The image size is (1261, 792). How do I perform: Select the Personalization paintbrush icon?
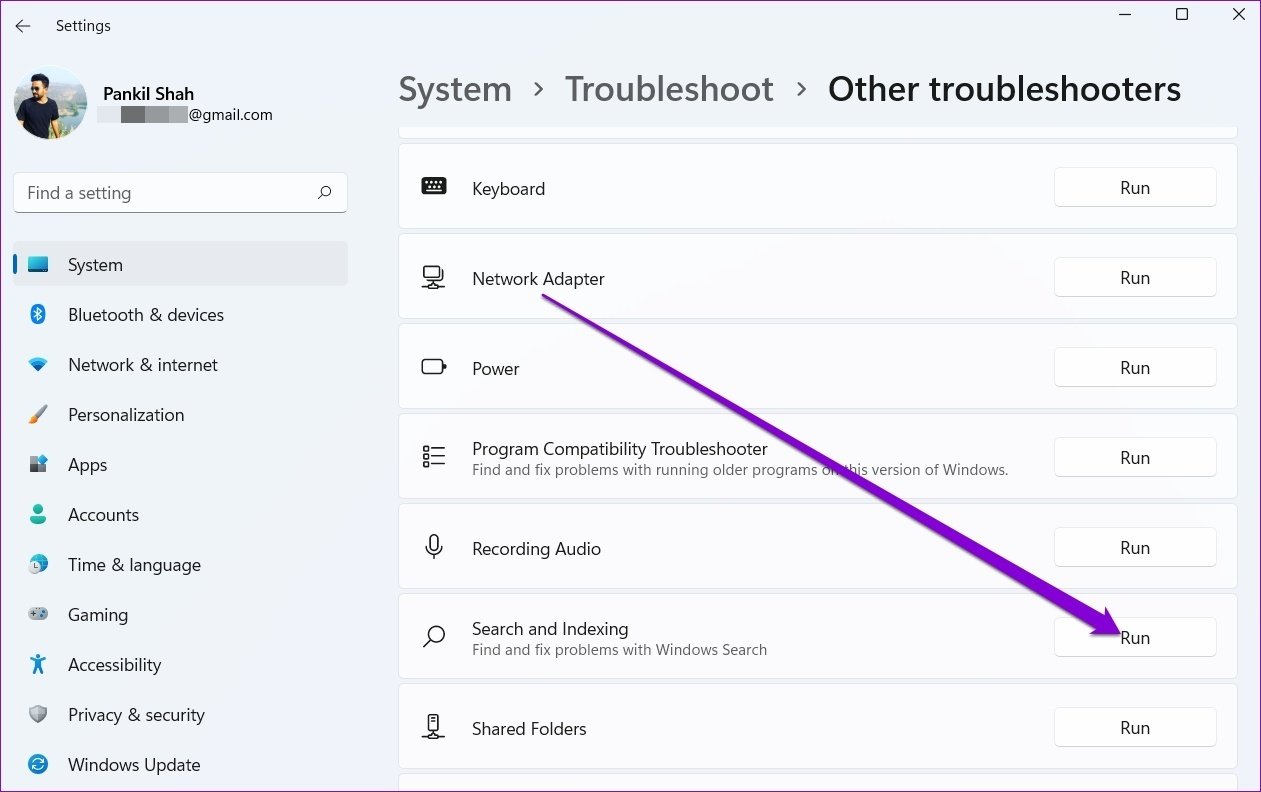(38, 415)
